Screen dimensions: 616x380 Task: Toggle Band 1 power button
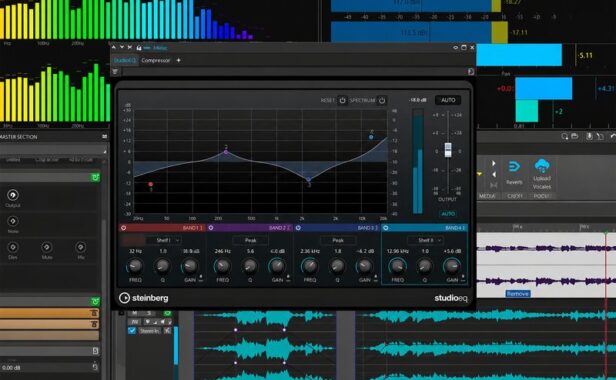124,228
